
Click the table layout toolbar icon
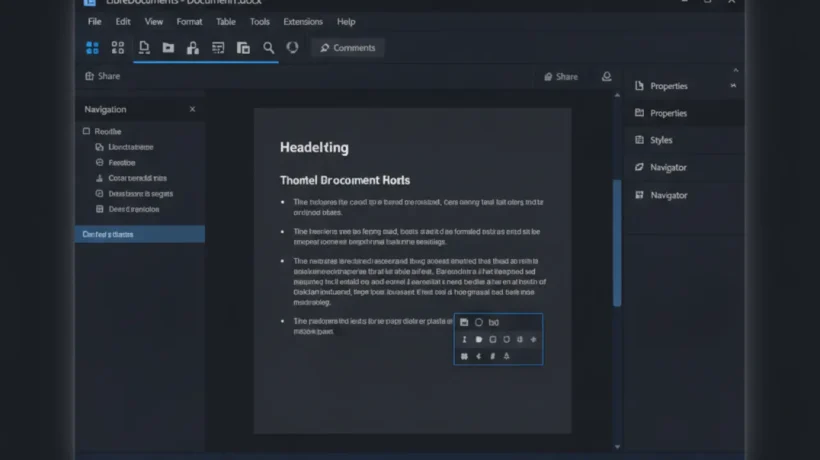218,48
